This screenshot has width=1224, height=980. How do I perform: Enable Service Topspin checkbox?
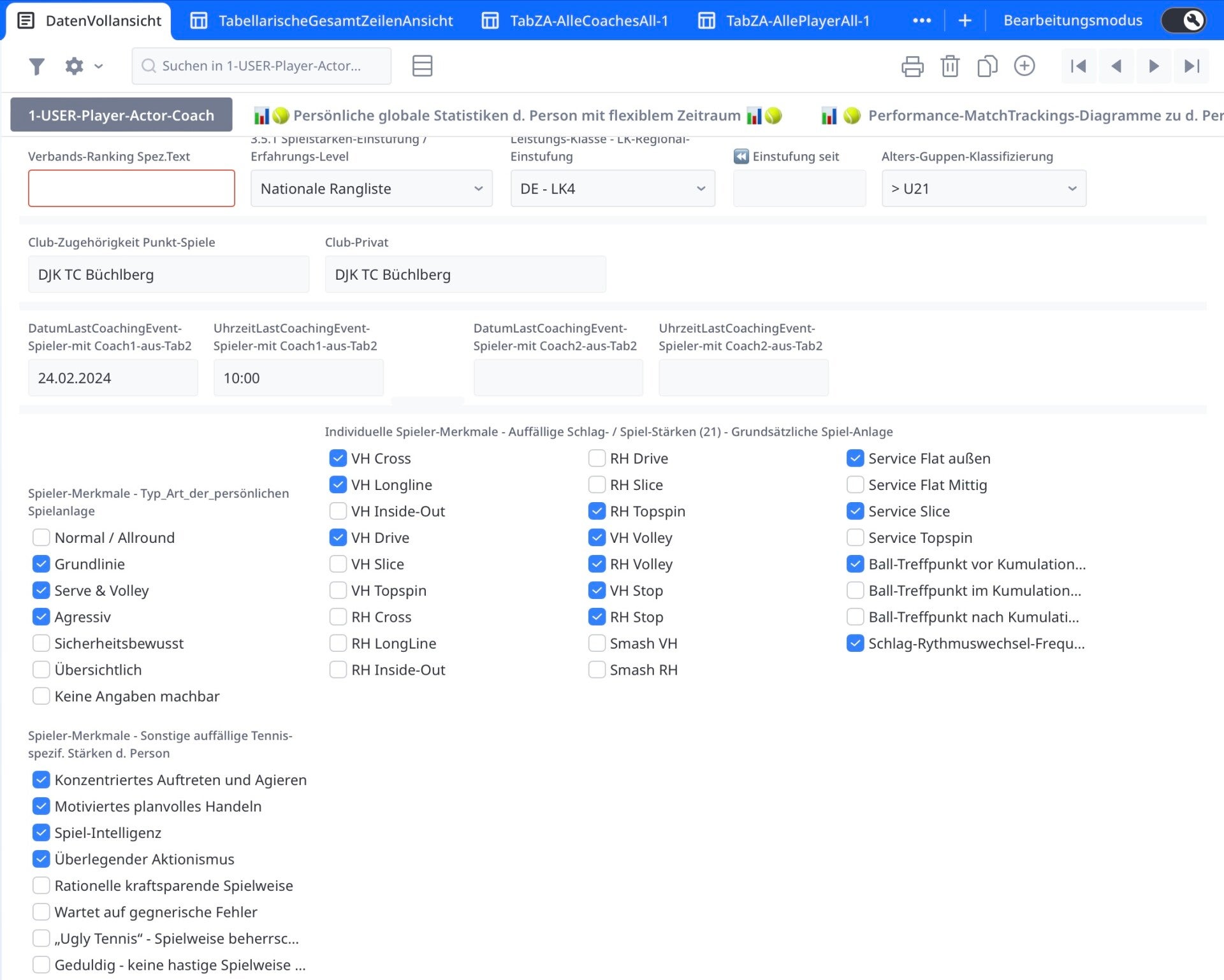tap(855, 538)
